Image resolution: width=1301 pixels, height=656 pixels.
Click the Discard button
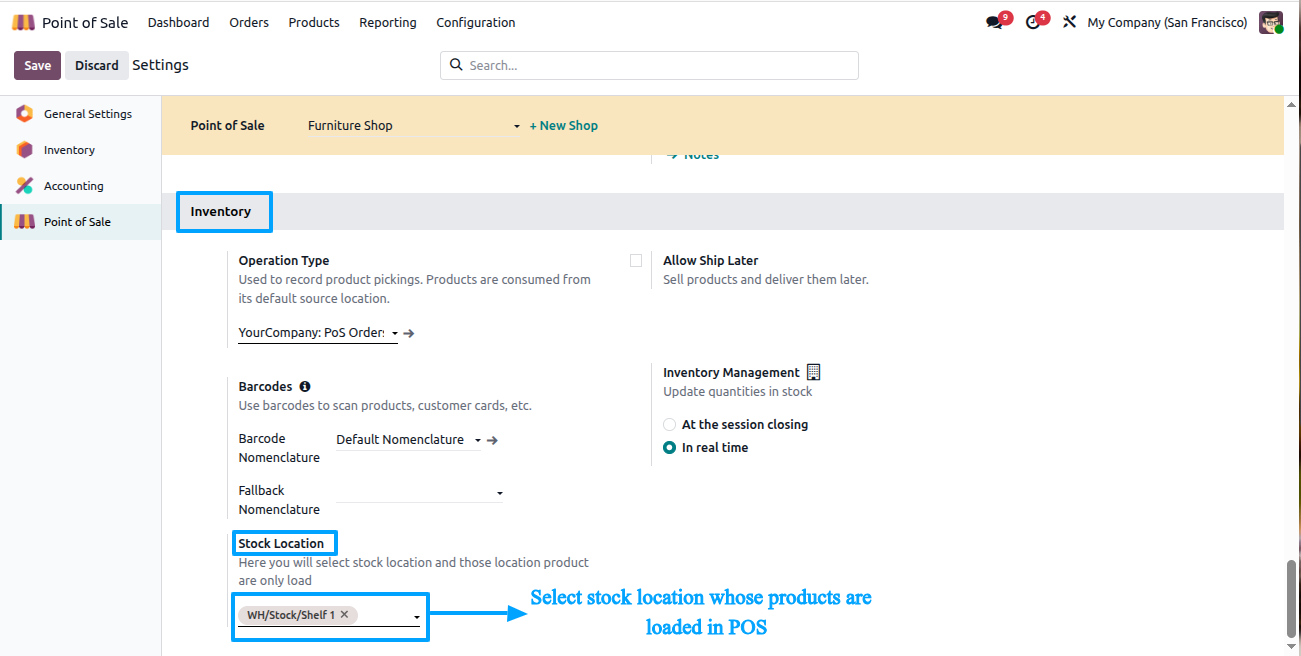point(97,65)
